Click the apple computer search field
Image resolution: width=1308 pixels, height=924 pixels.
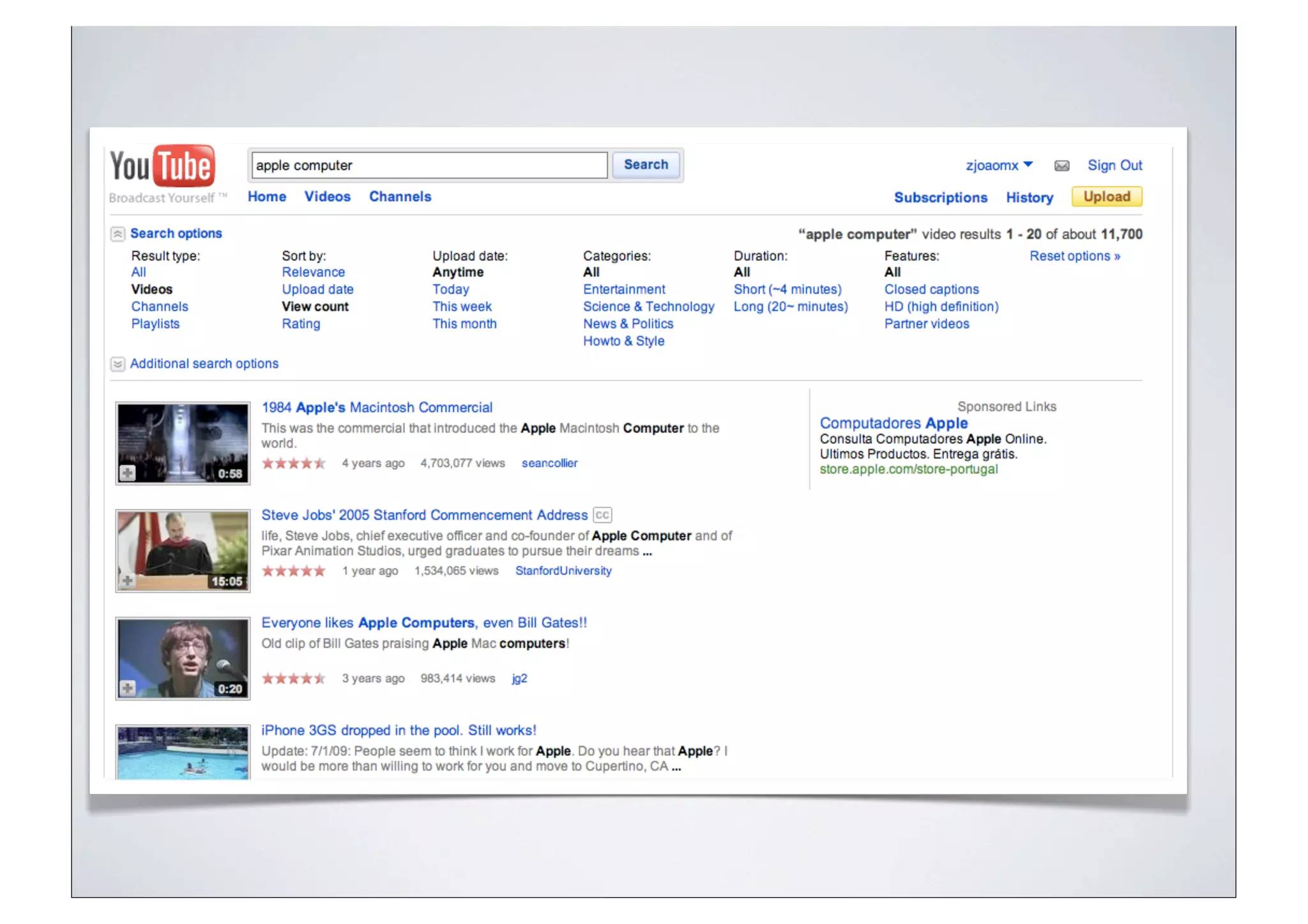[x=429, y=165]
